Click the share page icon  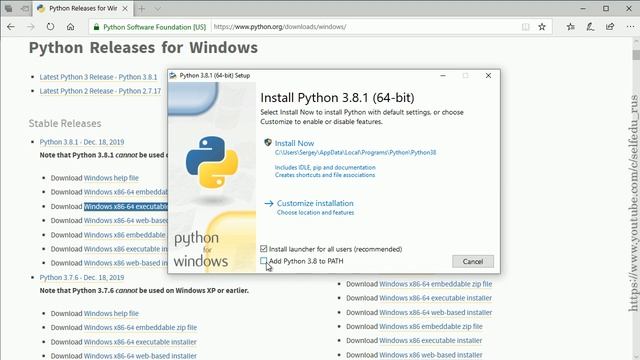click(610, 27)
